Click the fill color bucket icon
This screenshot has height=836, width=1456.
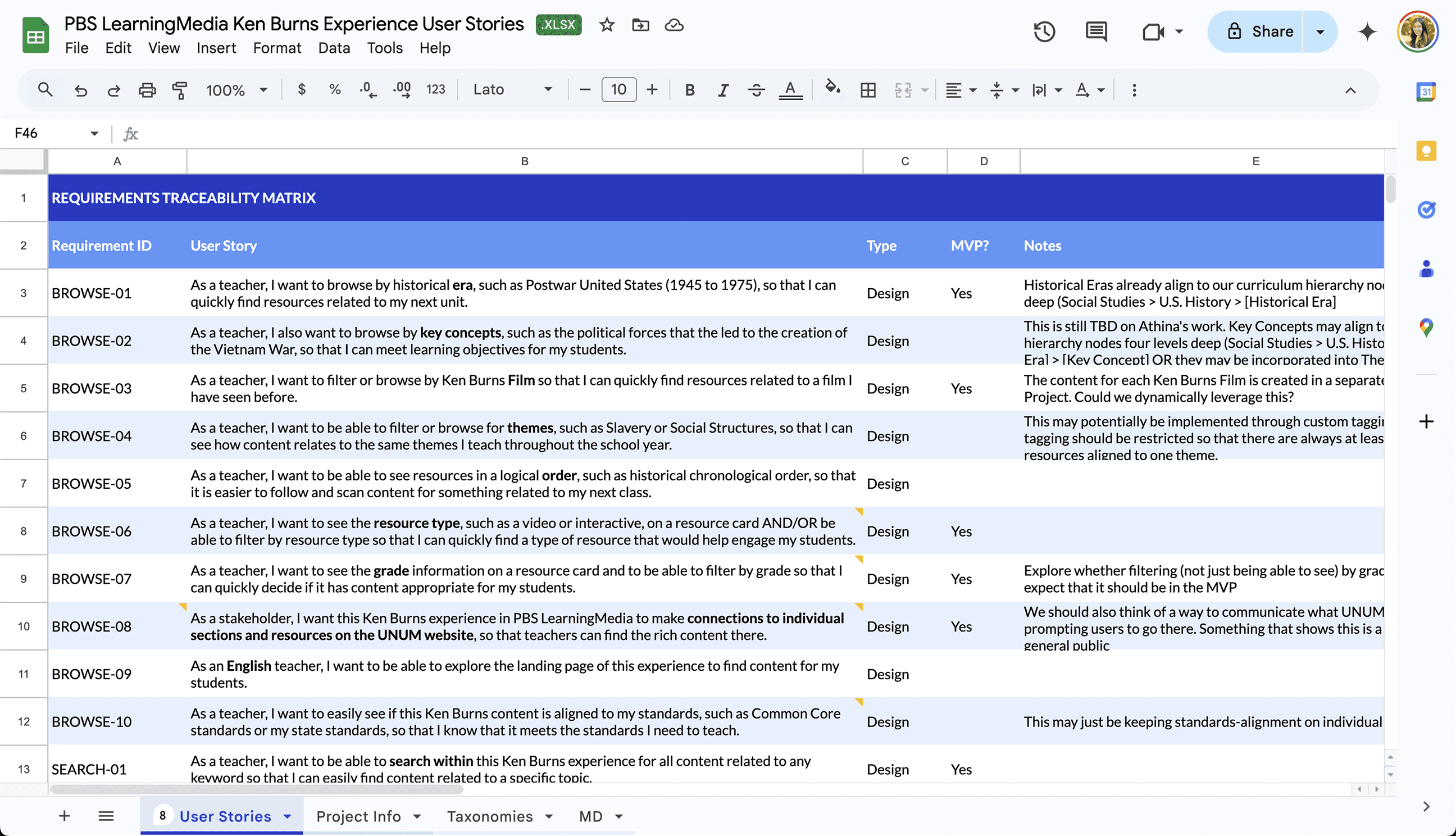(832, 88)
